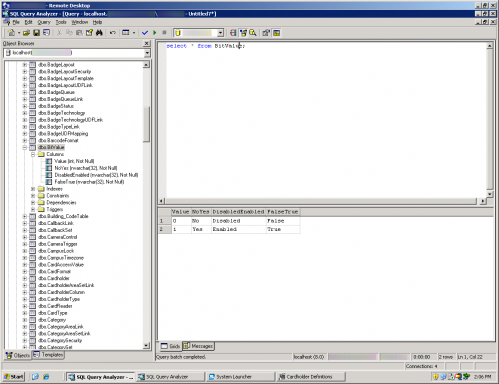499x384 pixels.
Task: Switch to the Templates tab
Action: click(48, 355)
